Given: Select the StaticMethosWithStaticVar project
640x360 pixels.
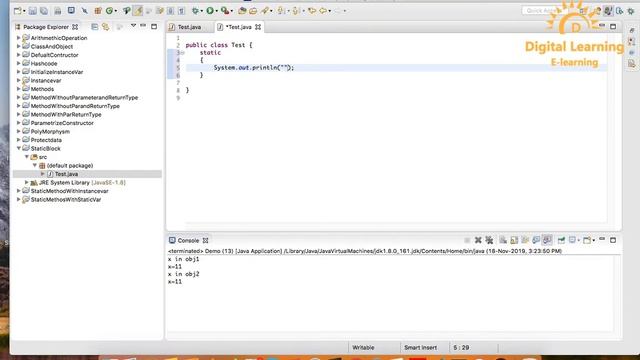Looking at the screenshot, I should (x=66, y=200).
